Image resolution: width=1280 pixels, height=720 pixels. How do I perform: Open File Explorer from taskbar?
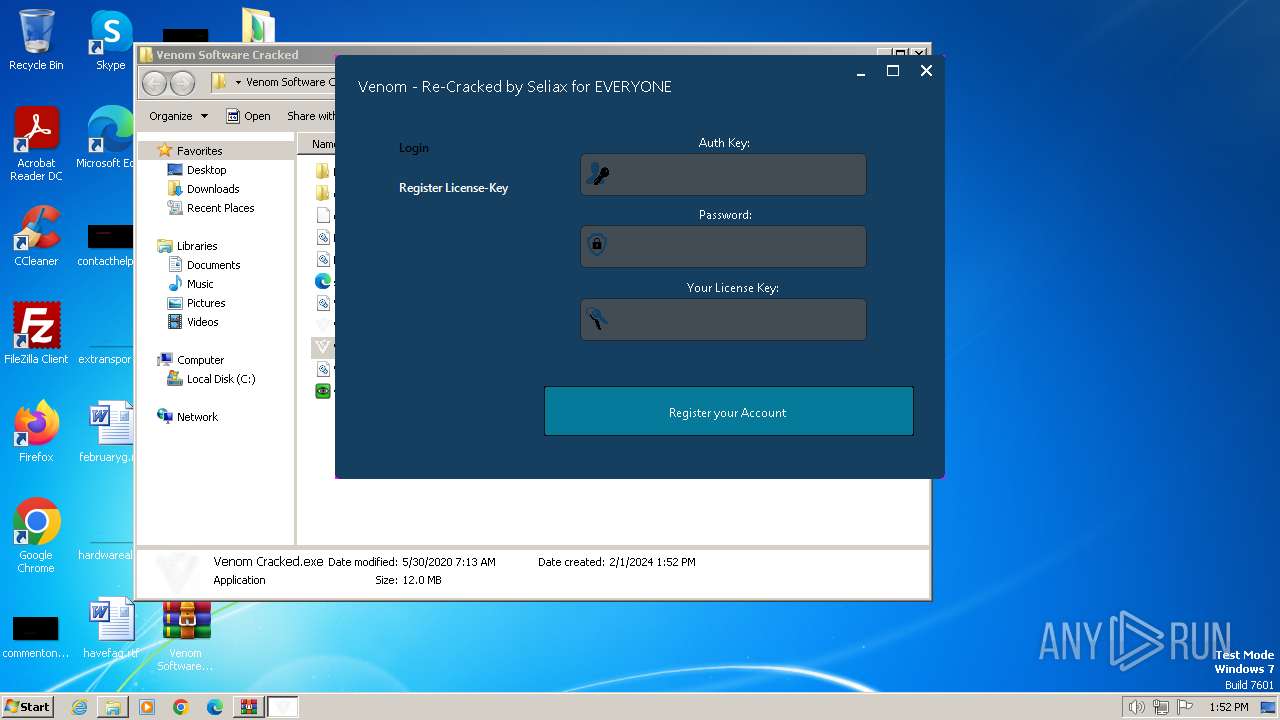[113, 707]
